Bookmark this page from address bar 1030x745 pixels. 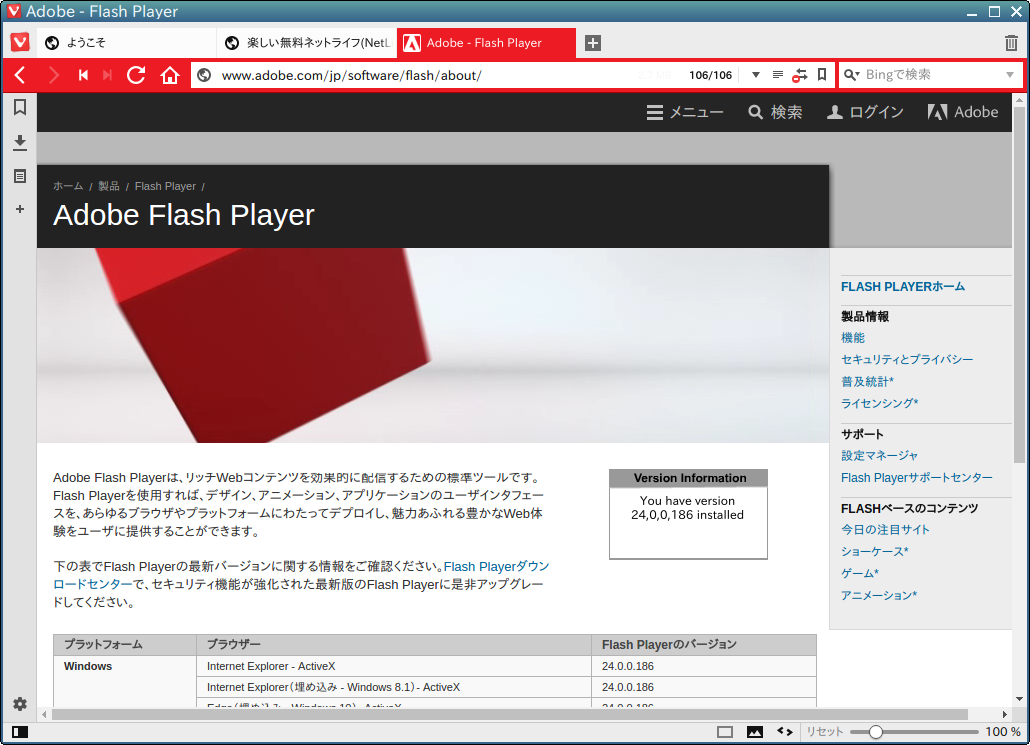pos(822,75)
